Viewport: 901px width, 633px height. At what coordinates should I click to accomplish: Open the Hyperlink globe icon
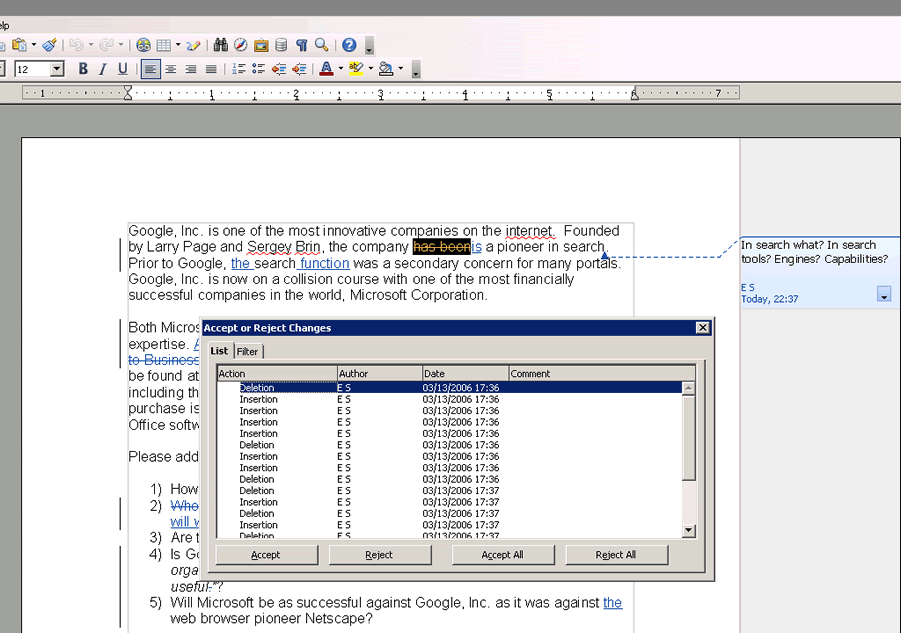coord(144,45)
